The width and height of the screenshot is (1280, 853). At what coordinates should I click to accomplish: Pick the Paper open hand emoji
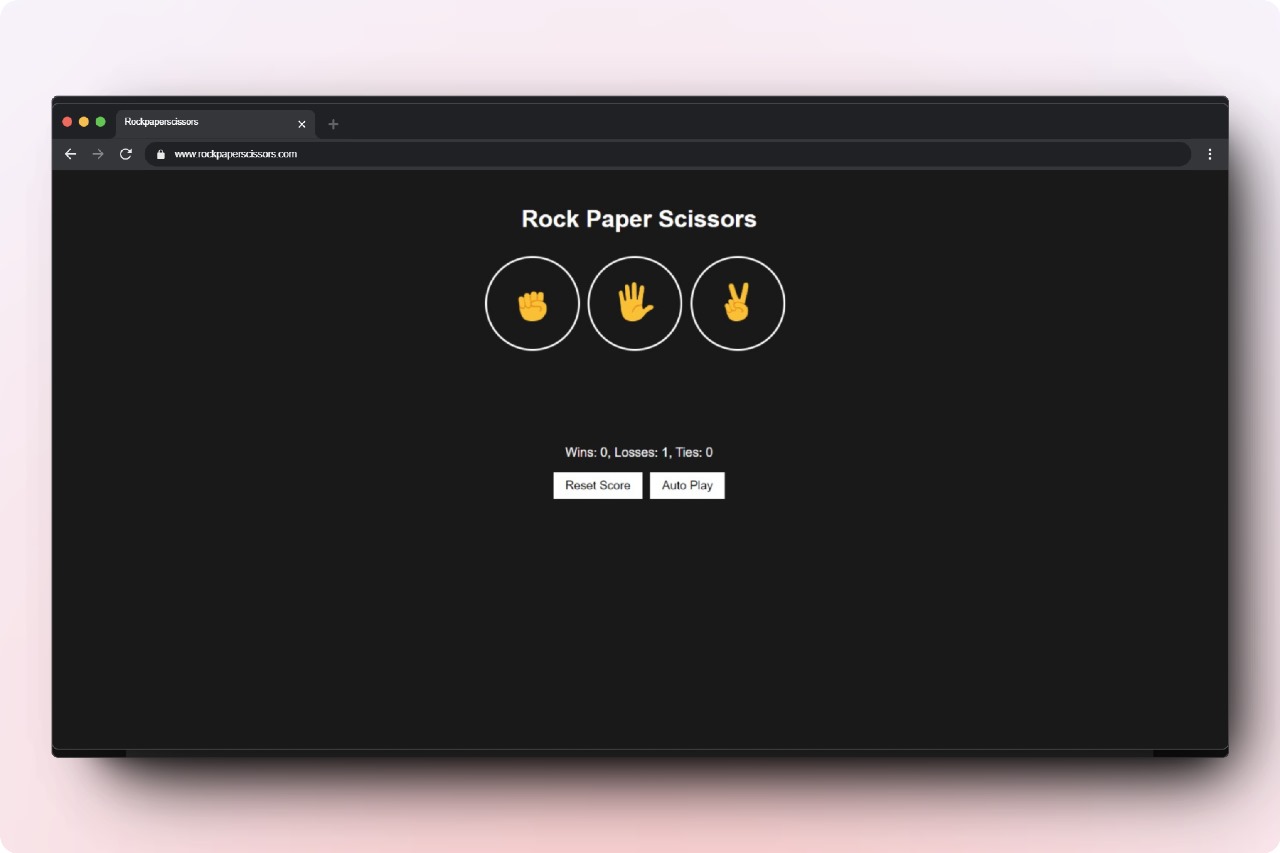pyautogui.click(x=635, y=304)
